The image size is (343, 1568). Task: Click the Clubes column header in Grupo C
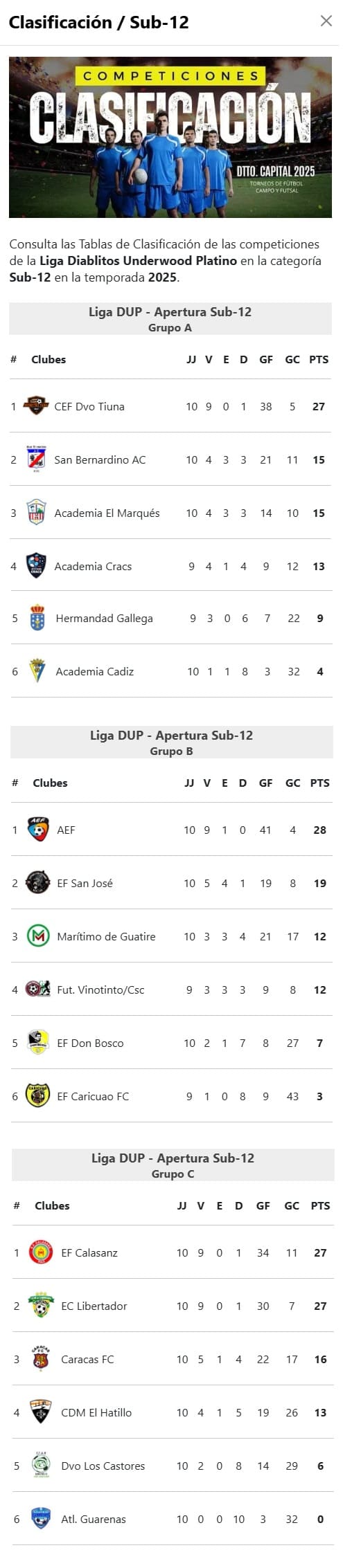pyautogui.click(x=52, y=1205)
